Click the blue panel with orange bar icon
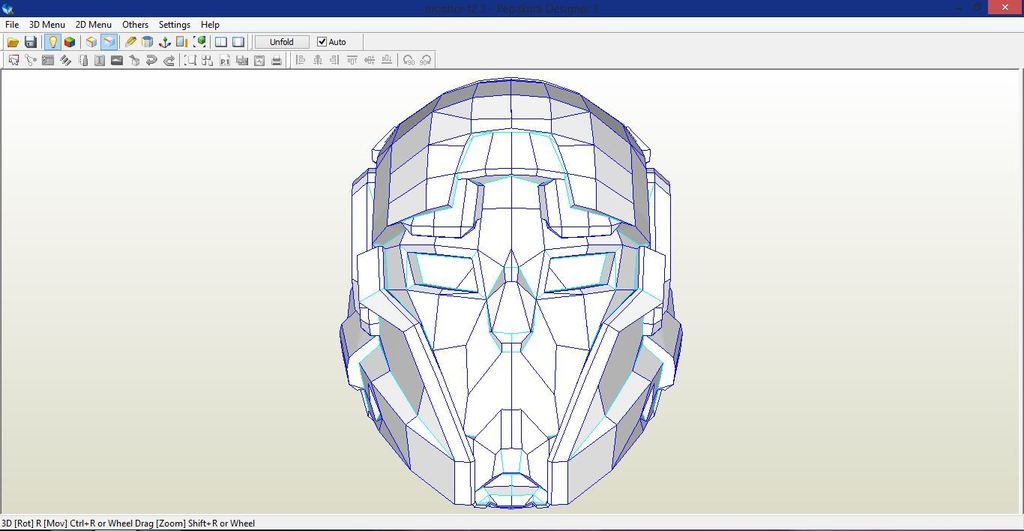The width and height of the screenshot is (1024, 531). coord(182,42)
